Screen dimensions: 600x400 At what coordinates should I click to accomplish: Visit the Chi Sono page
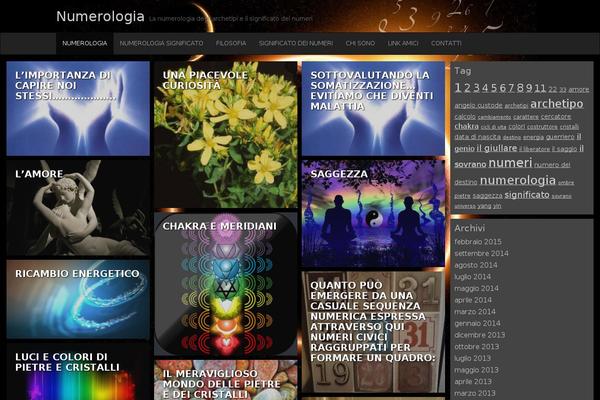pos(360,43)
